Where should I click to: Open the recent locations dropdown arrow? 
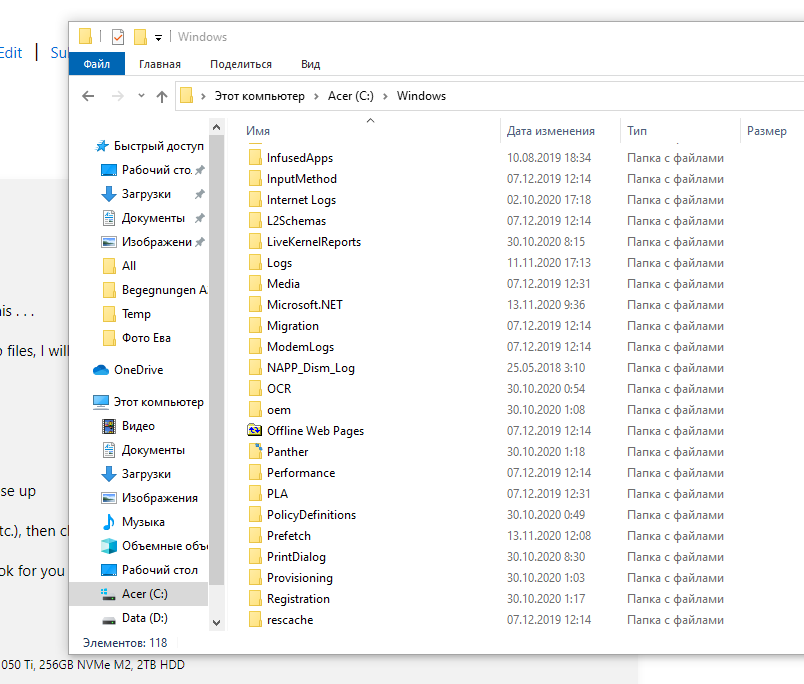(x=142, y=96)
